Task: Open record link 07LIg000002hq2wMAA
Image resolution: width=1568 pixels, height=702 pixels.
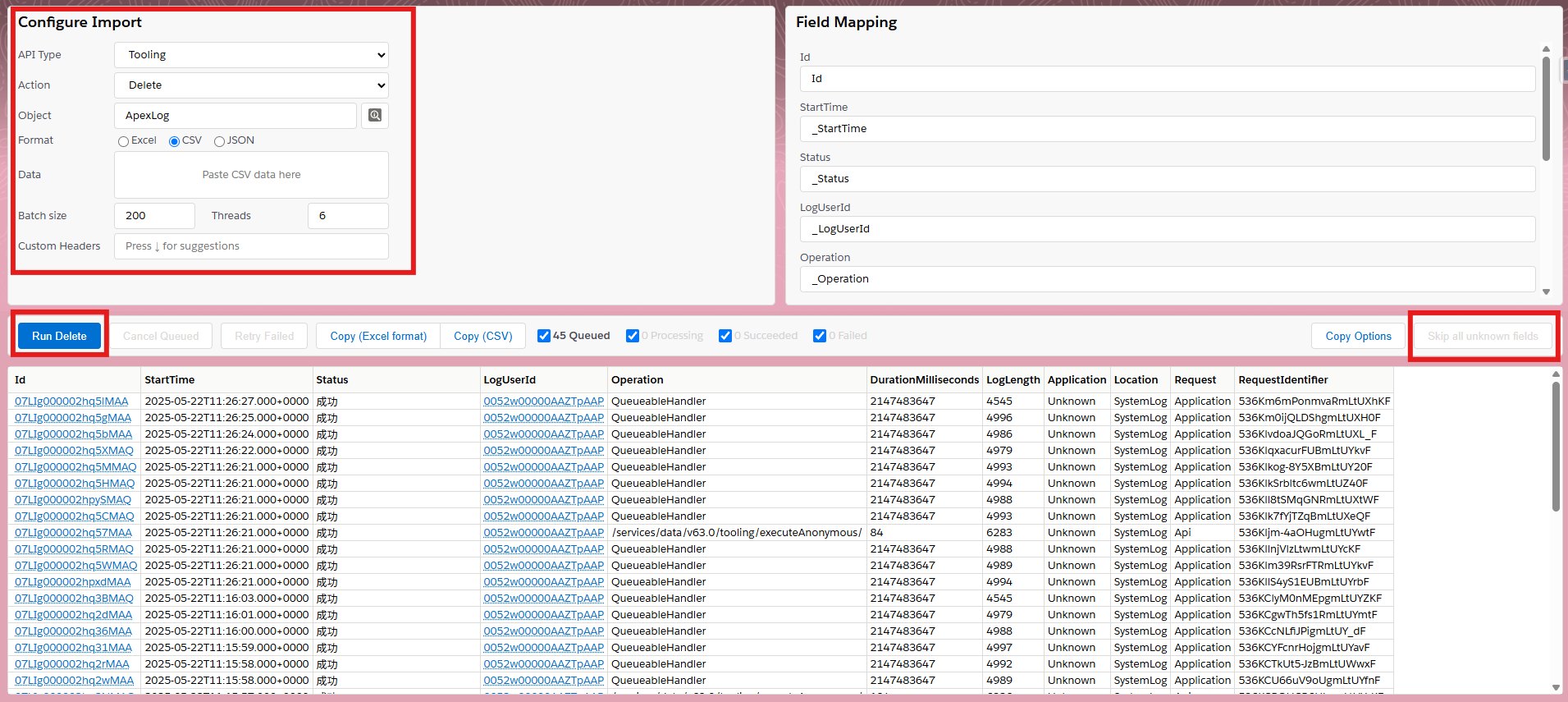Action: tap(74, 681)
